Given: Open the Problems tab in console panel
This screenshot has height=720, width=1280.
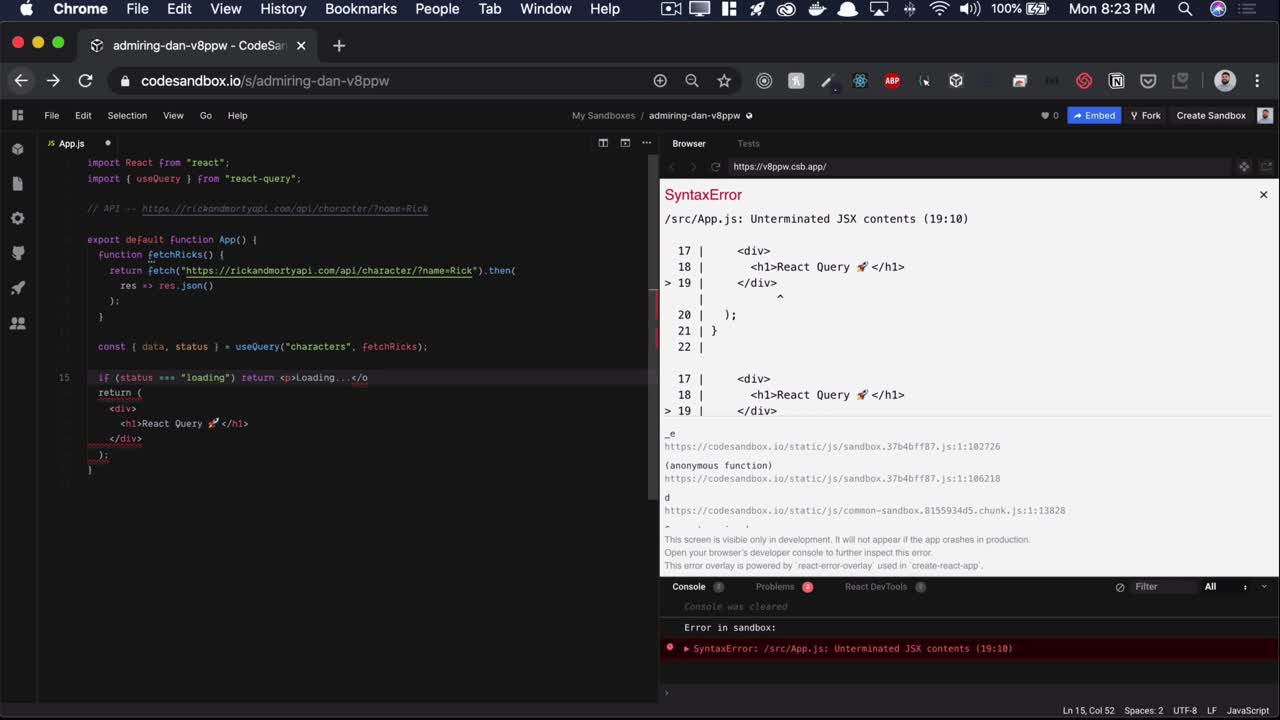Looking at the screenshot, I should pyautogui.click(x=775, y=587).
